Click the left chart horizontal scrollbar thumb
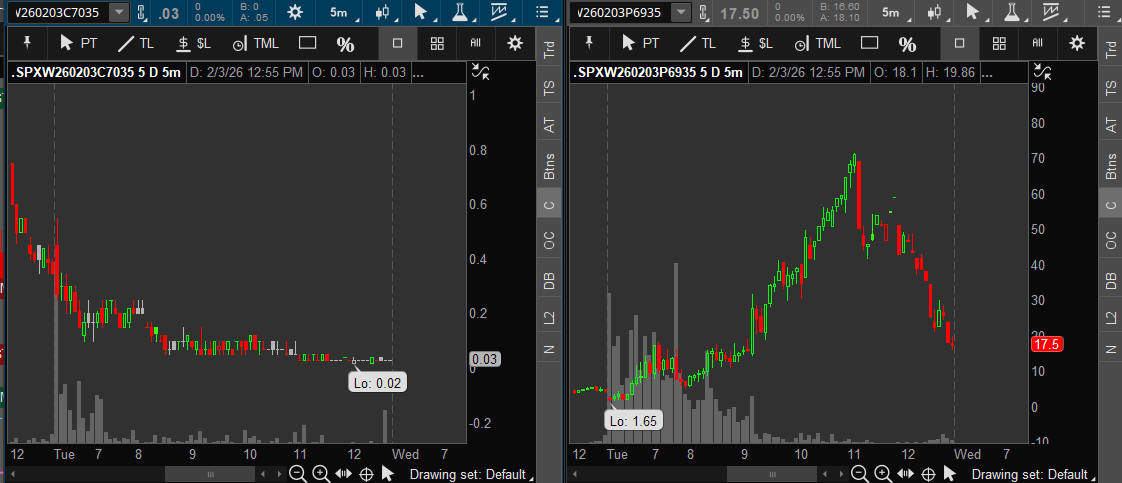The width and height of the screenshot is (1122, 483). tap(210, 474)
